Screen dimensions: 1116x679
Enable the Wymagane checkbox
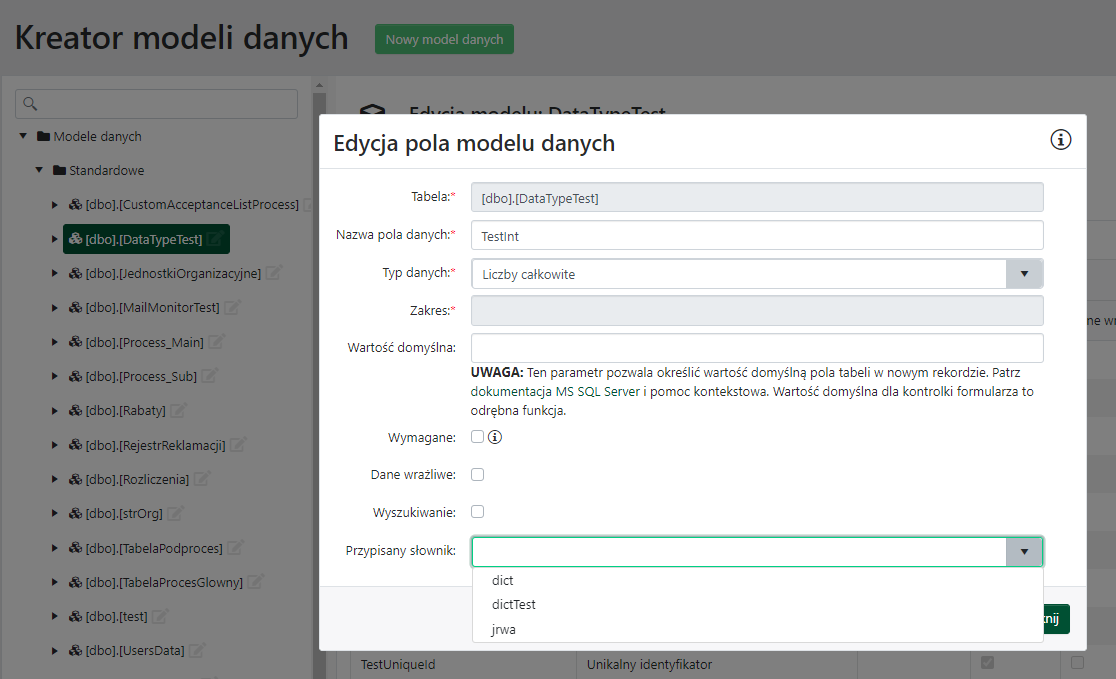click(x=478, y=436)
